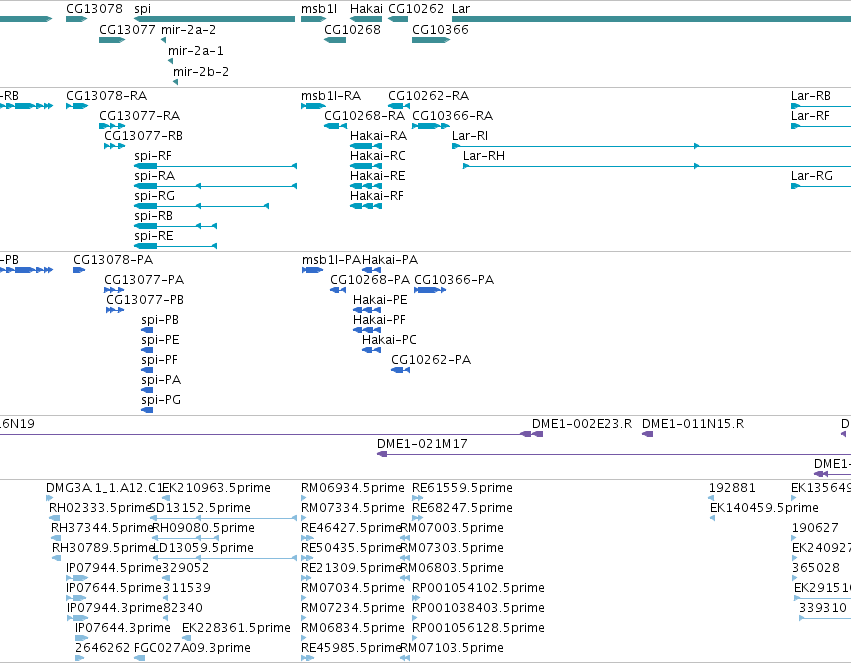Select the Lar-RB transcript label
Screen dimensions: 851x663
(x=811, y=95)
